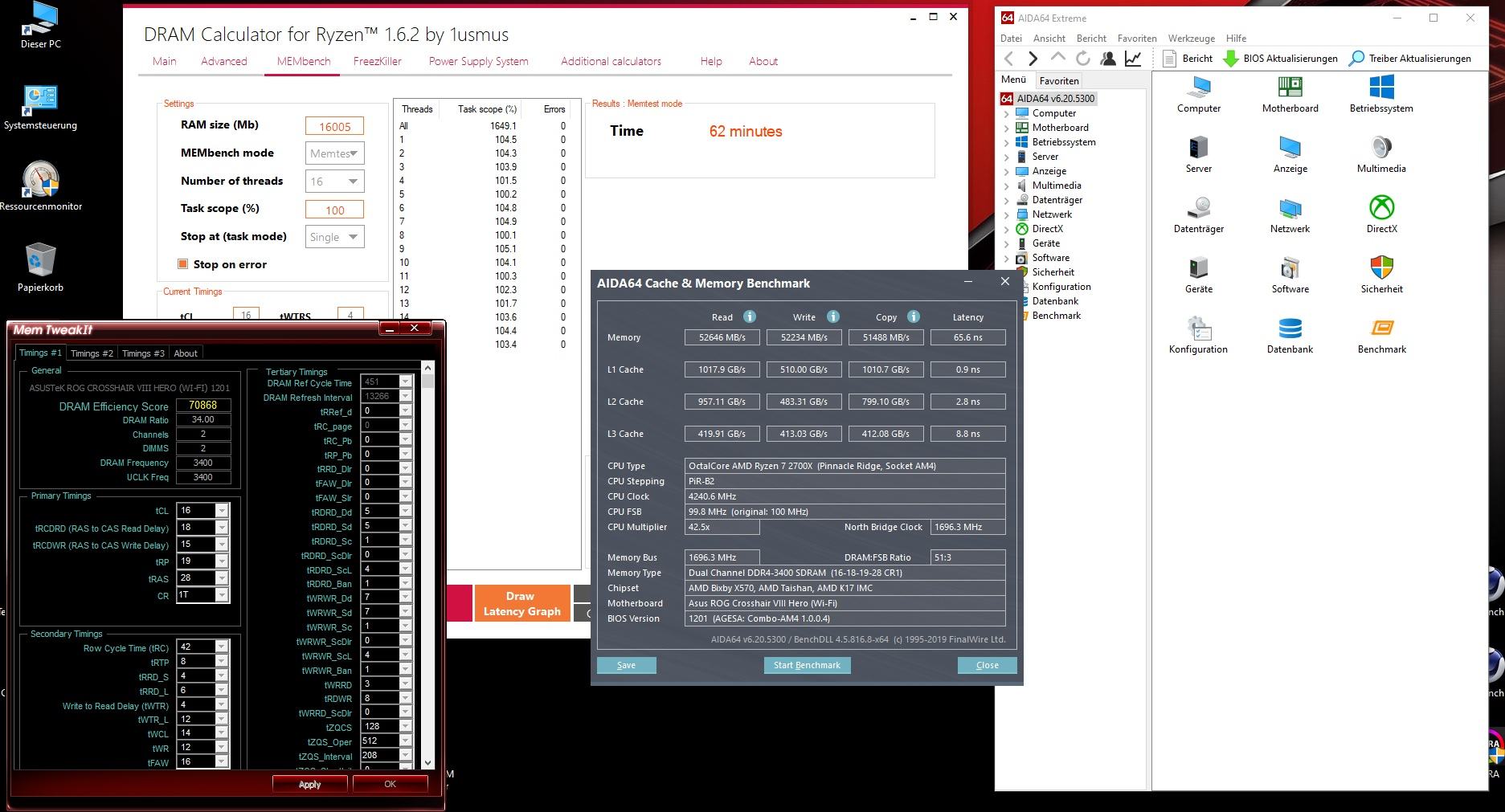Select Benchmark item in AIDA64 tree
1505x812 pixels.
1056,316
